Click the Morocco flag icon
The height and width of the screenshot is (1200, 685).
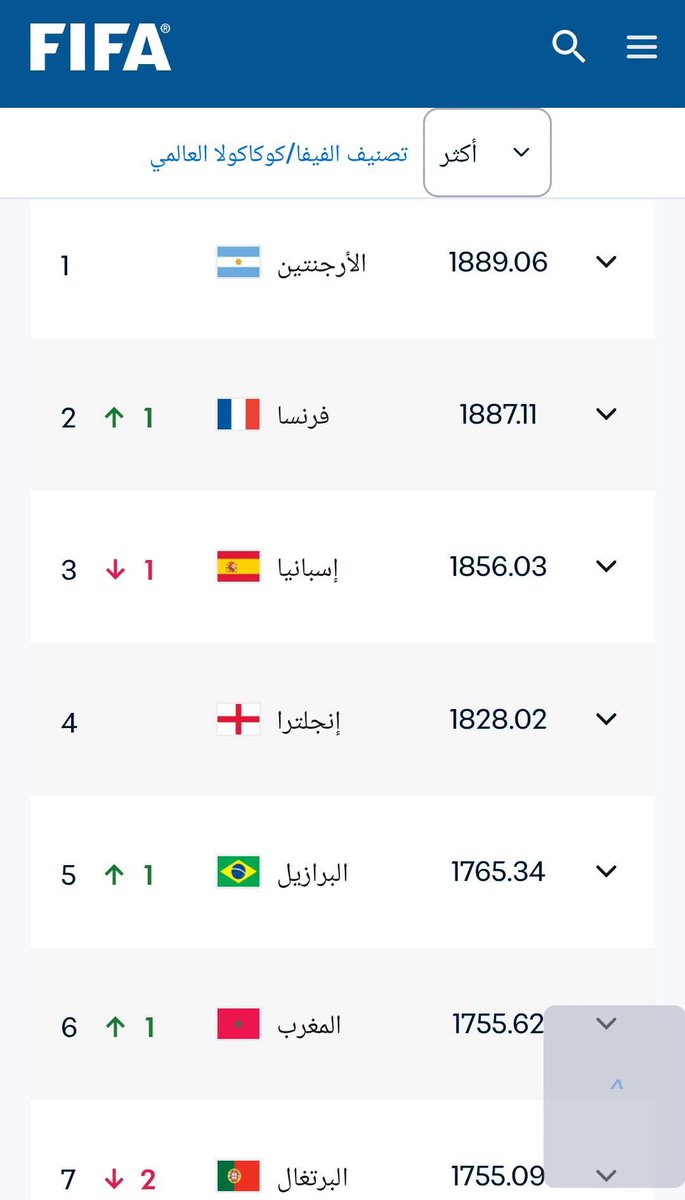tap(238, 1024)
